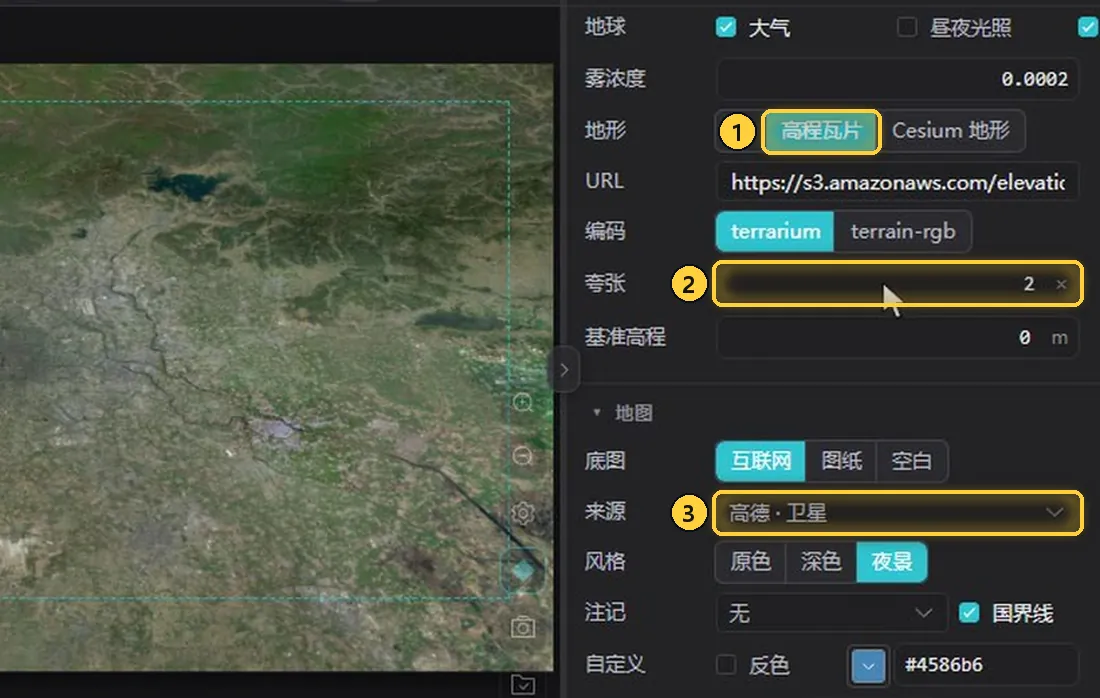Toggle the 国界线 checkbox
Image resolution: width=1100 pixels, height=698 pixels.
[969, 612]
